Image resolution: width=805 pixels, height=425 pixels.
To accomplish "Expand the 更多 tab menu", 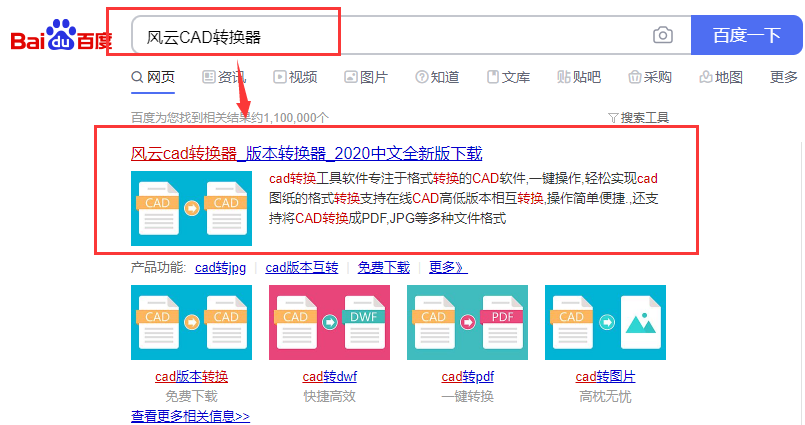I will tap(783, 78).
